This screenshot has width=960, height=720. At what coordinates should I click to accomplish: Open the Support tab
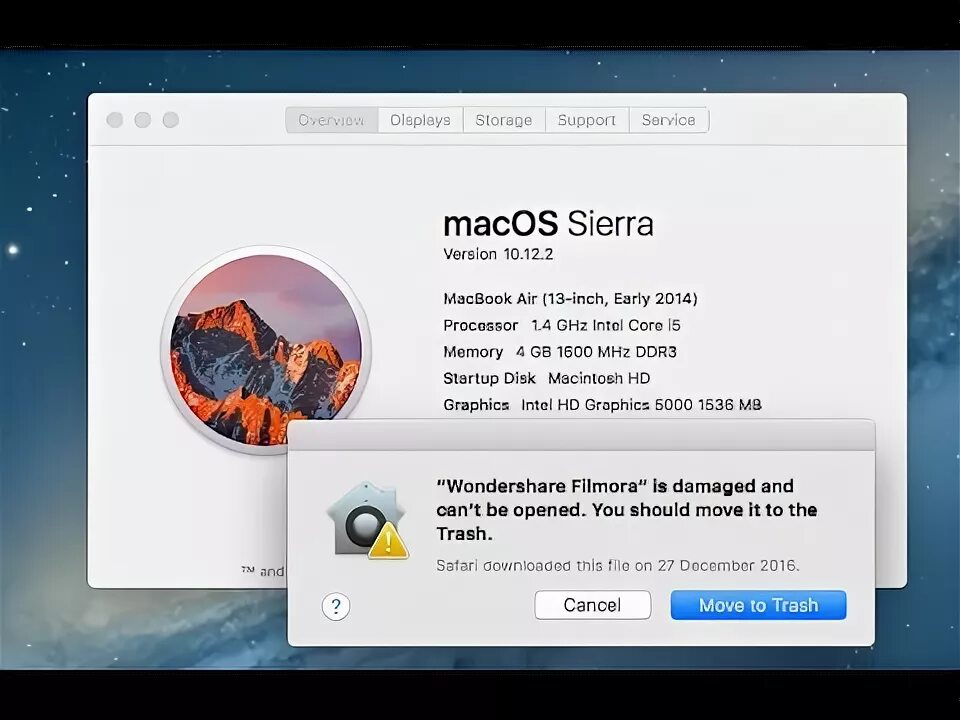[x=587, y=120]
